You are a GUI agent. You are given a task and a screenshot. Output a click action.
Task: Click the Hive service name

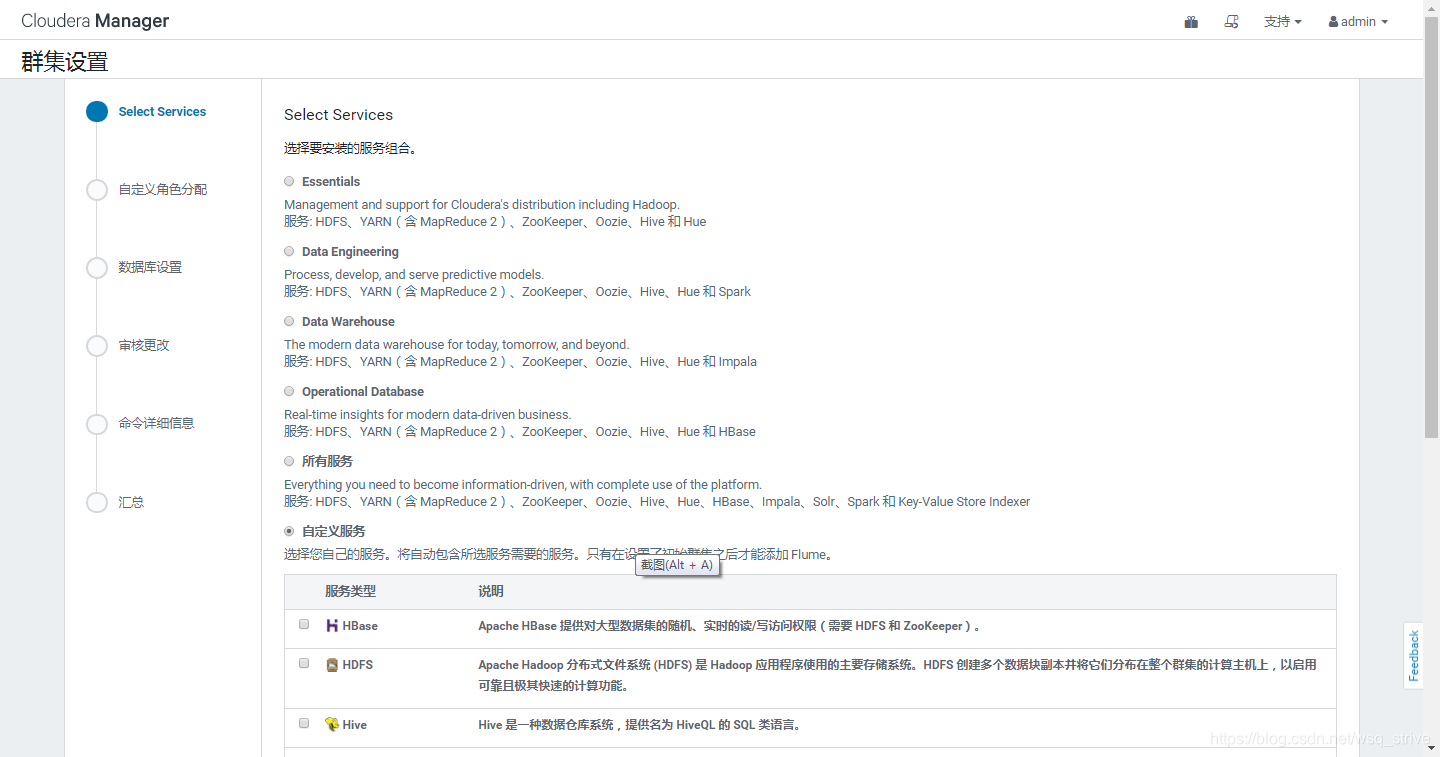click(355, 725)
